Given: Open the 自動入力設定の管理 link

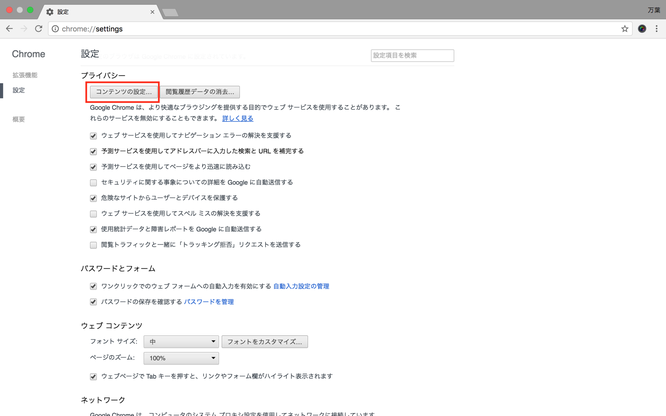Looking at the screenshot, I should click(x=301, y=286).
